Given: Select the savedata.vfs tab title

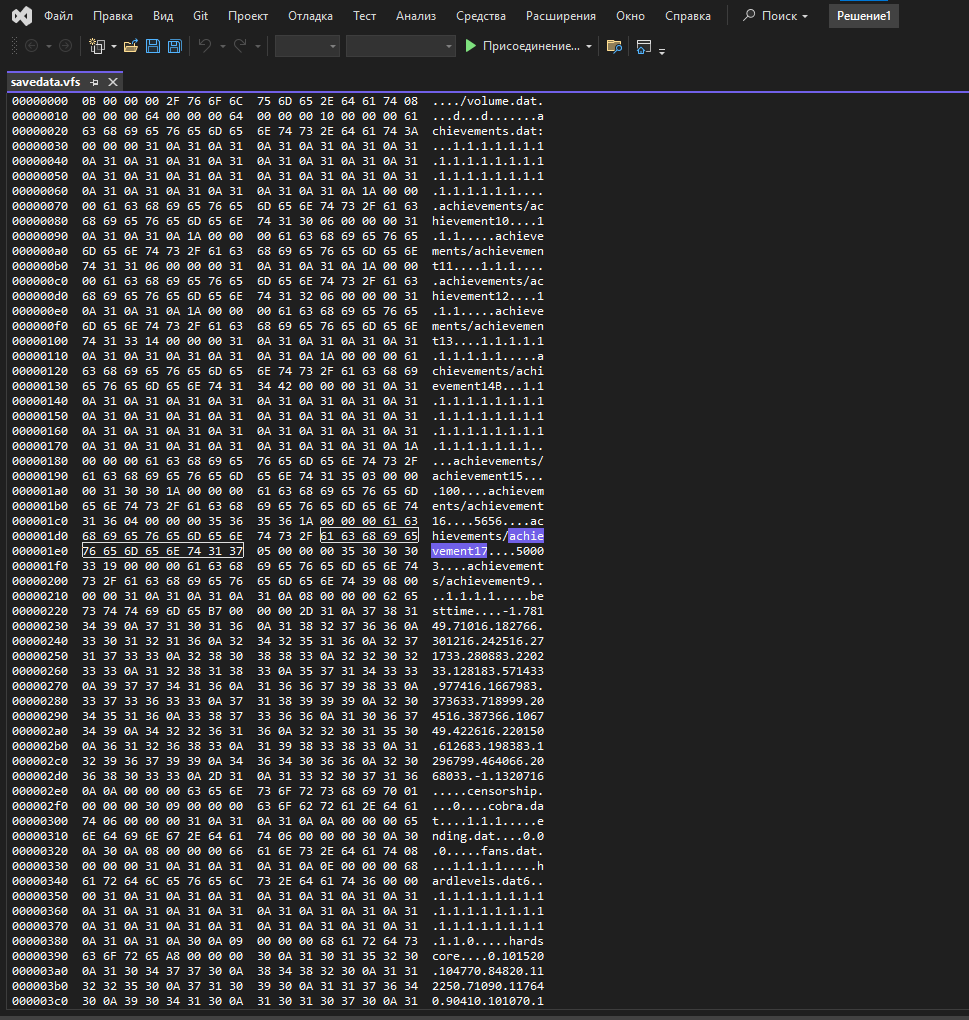Looking at the screenshot, I should (x=46, y=82).
